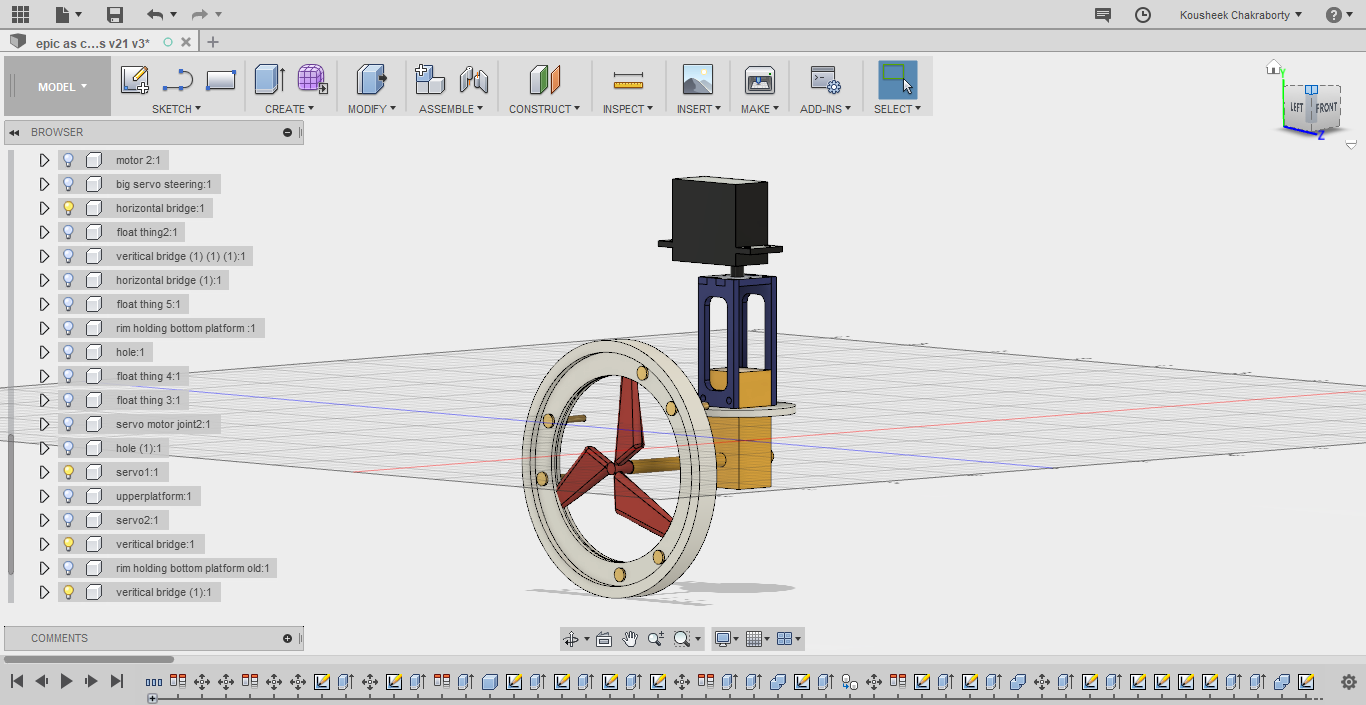Show the motor 2:1 component
The height and width of the screenshot is (705, 1366).
click(67, 160)
